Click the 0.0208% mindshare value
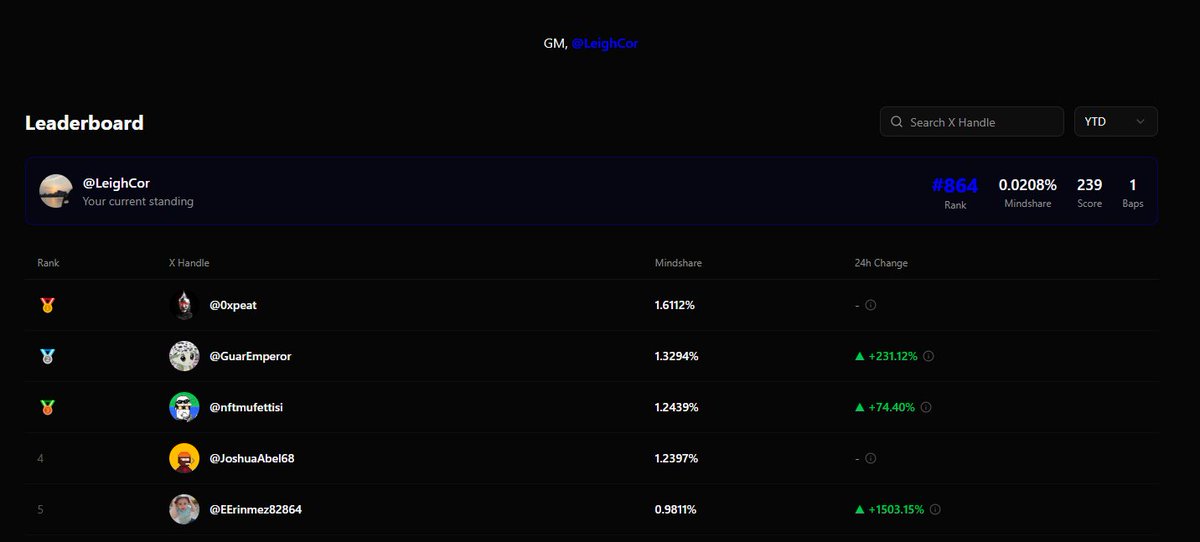This screenshot has height=542, width=1200. coord(1028,185)
